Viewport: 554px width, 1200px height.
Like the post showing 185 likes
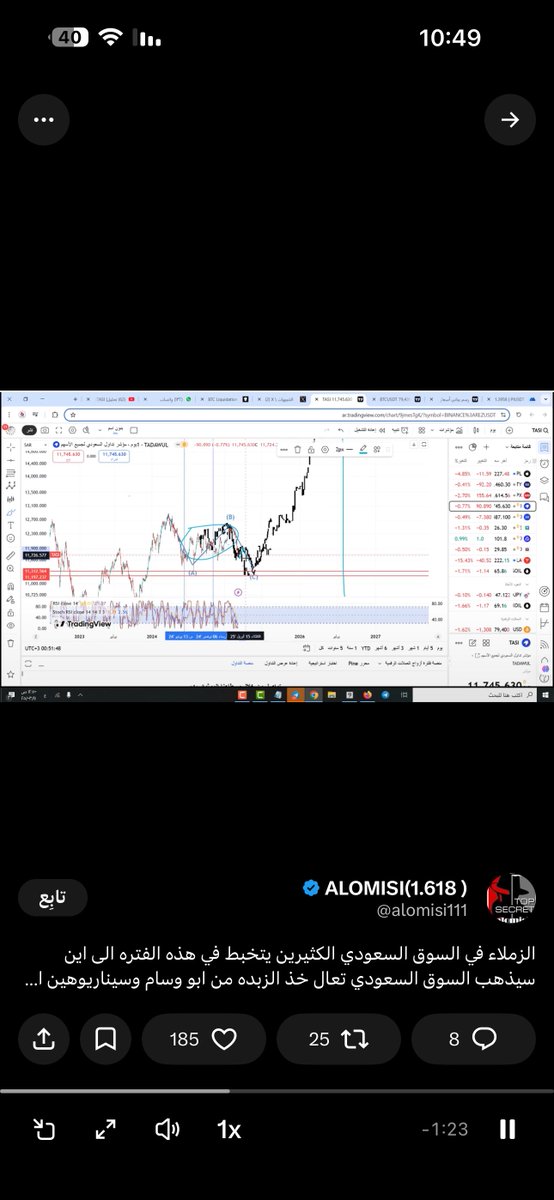[203, 1039]
